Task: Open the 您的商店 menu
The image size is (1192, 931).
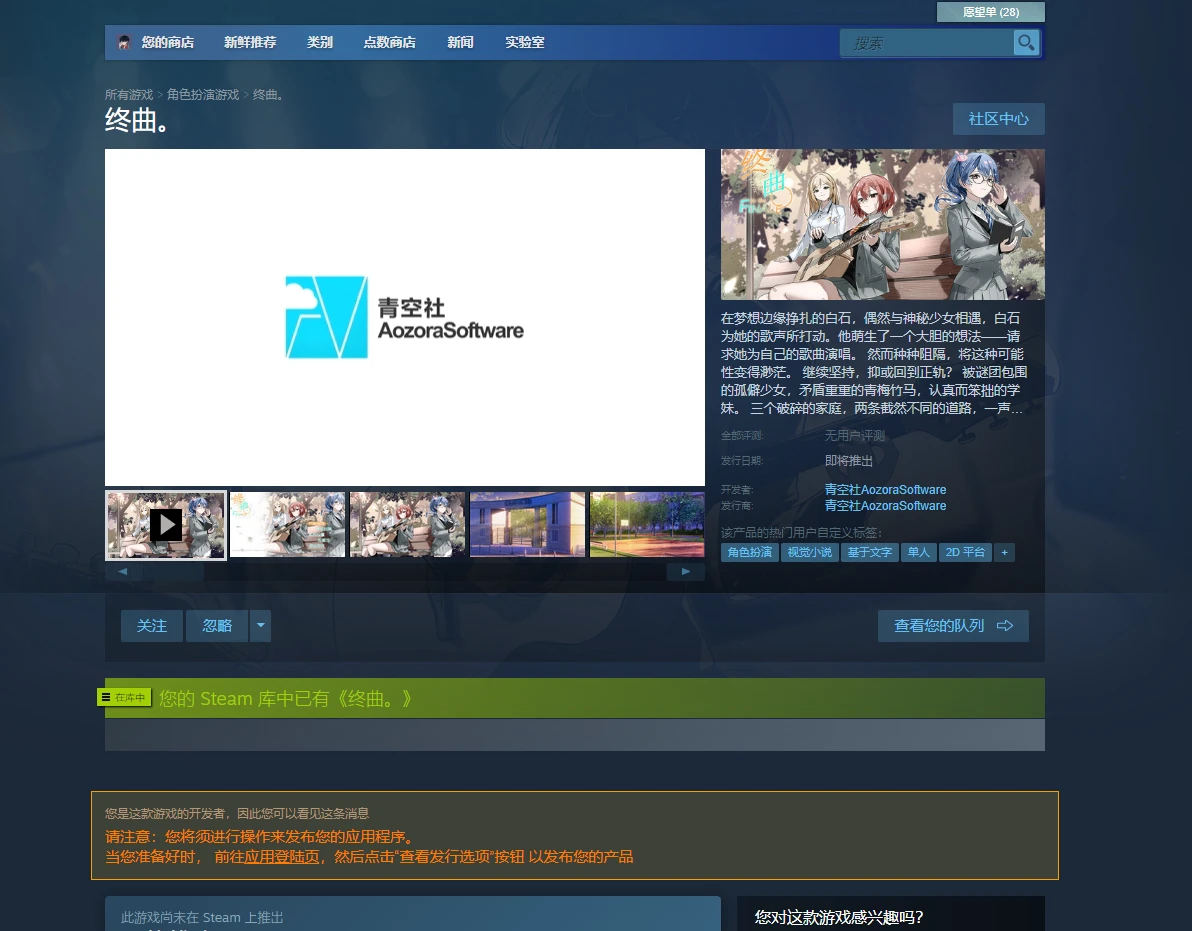Action: 167,43
